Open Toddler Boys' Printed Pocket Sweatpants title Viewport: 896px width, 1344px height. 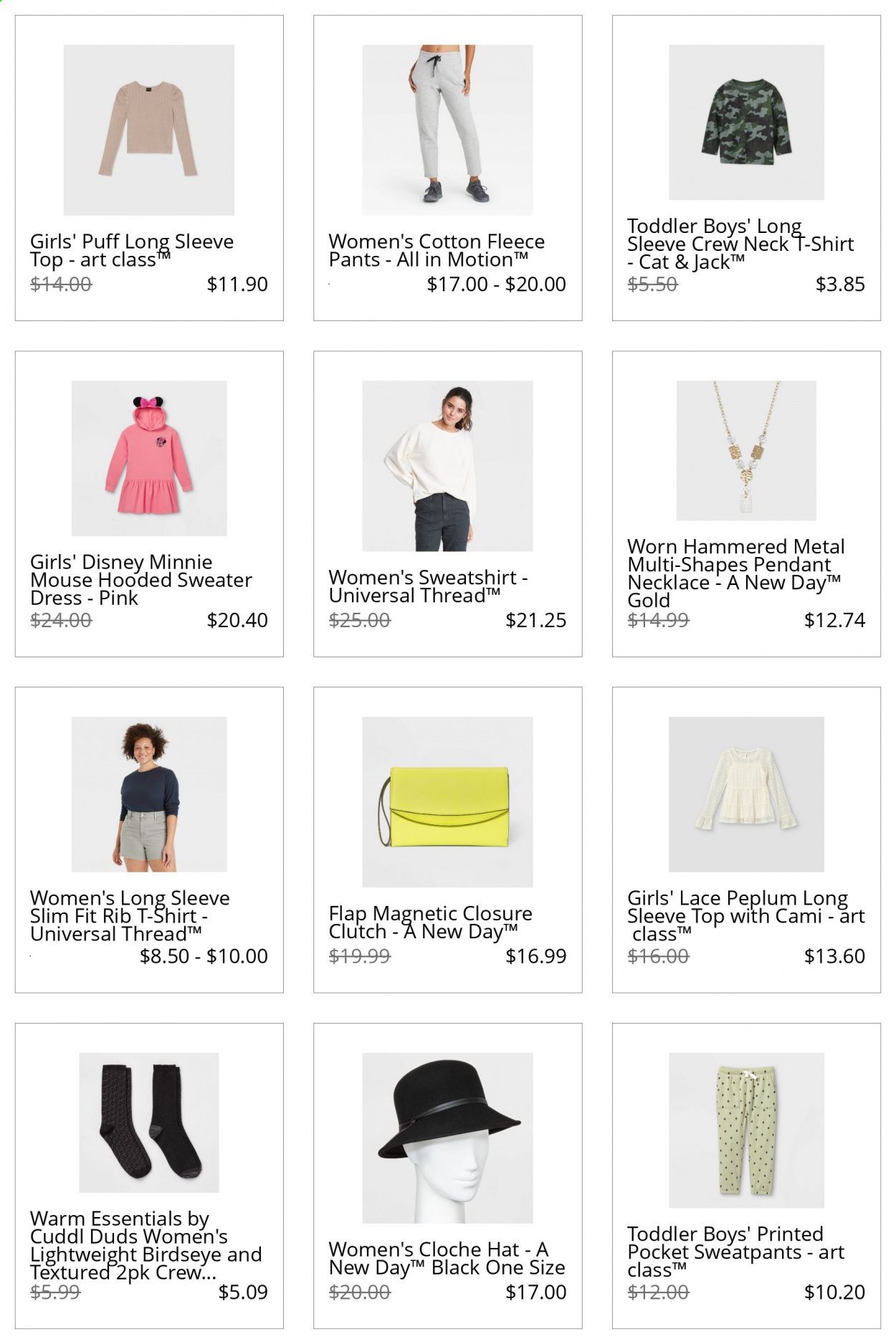click(736, 1252)
